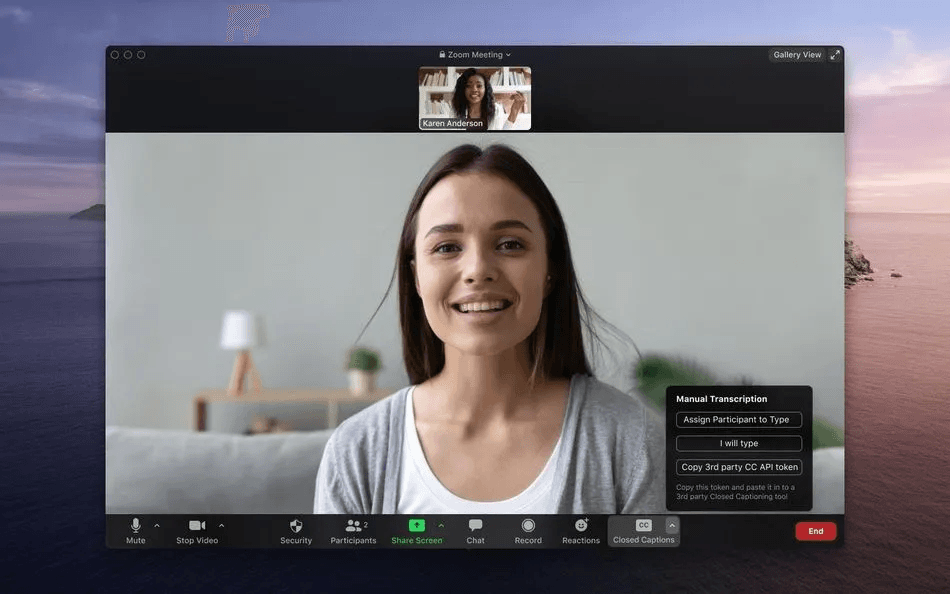Click the Closed Captions CC icon
Image resolution: width=950 pixels, height=594 pixels.
coord(643,526)
